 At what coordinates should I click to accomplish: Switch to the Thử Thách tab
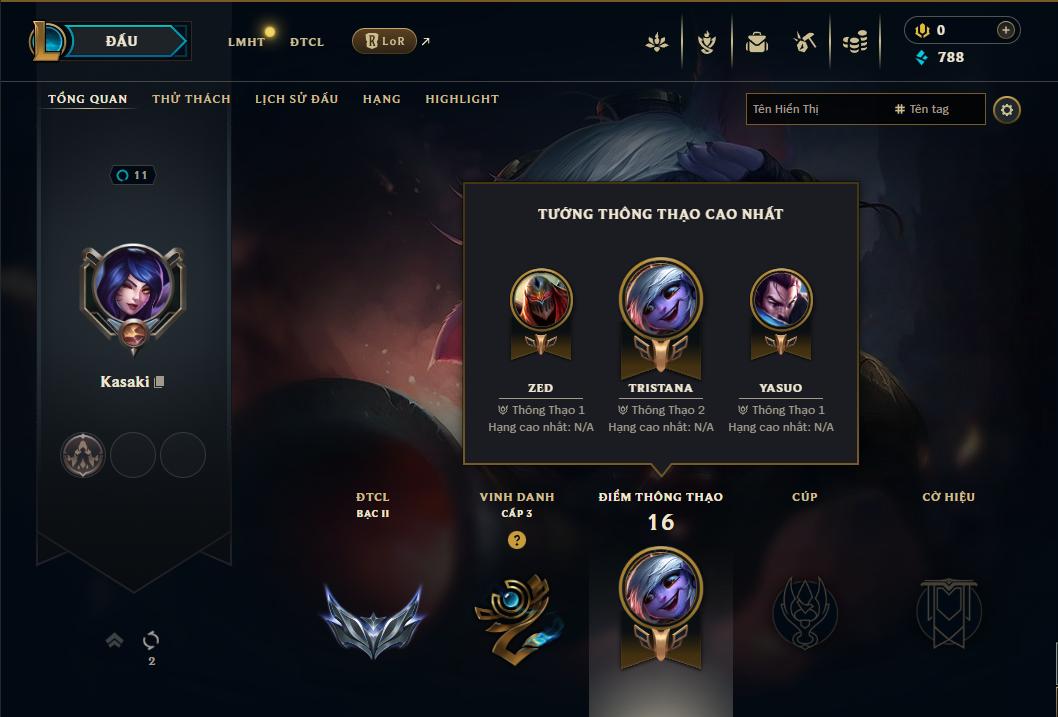[x=191, y=99]
